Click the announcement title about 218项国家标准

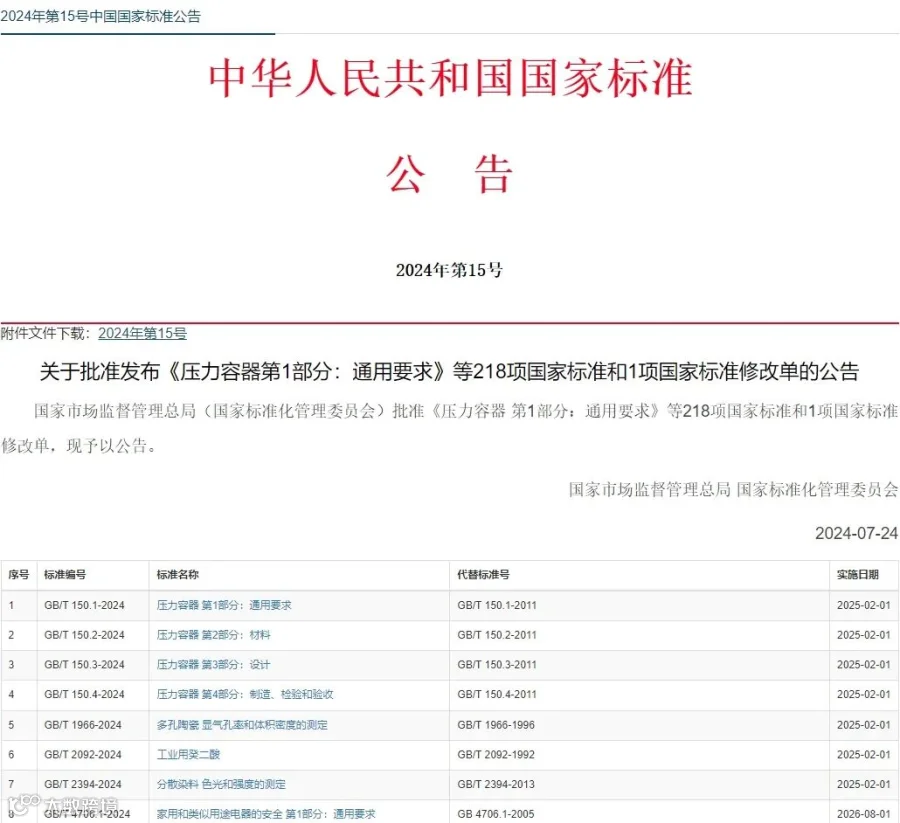tap(449, 371)
